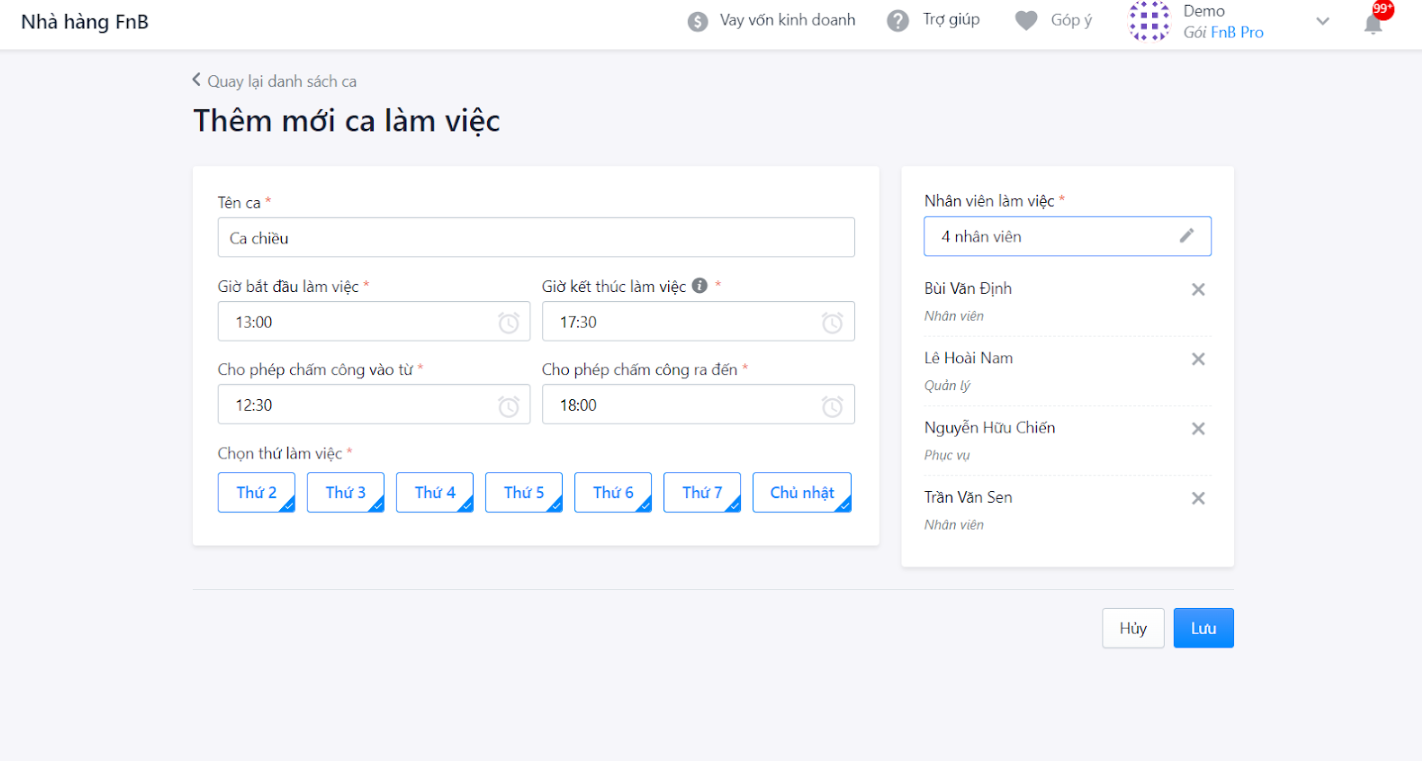
Task: Open the Trợ giúp help menu
Action: pos(934,20)
